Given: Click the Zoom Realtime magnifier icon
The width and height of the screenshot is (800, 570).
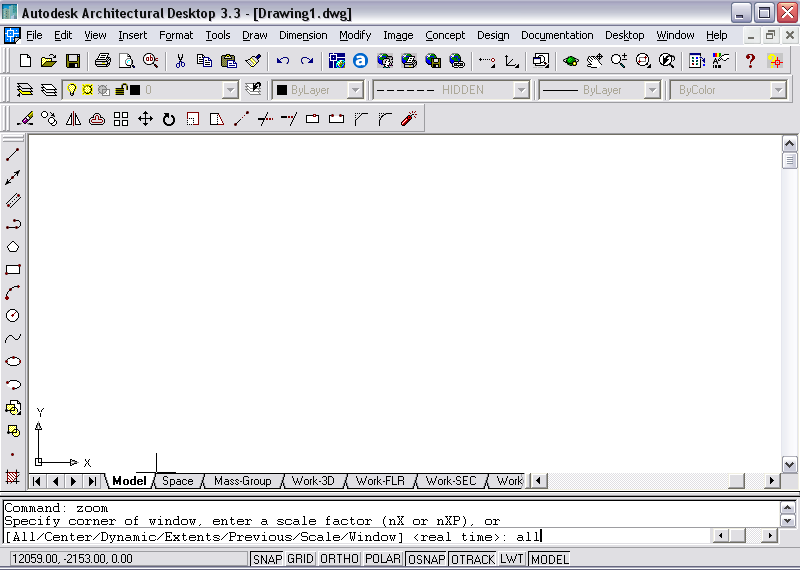Looking at the screenshot, I should [x=619, y=61].
